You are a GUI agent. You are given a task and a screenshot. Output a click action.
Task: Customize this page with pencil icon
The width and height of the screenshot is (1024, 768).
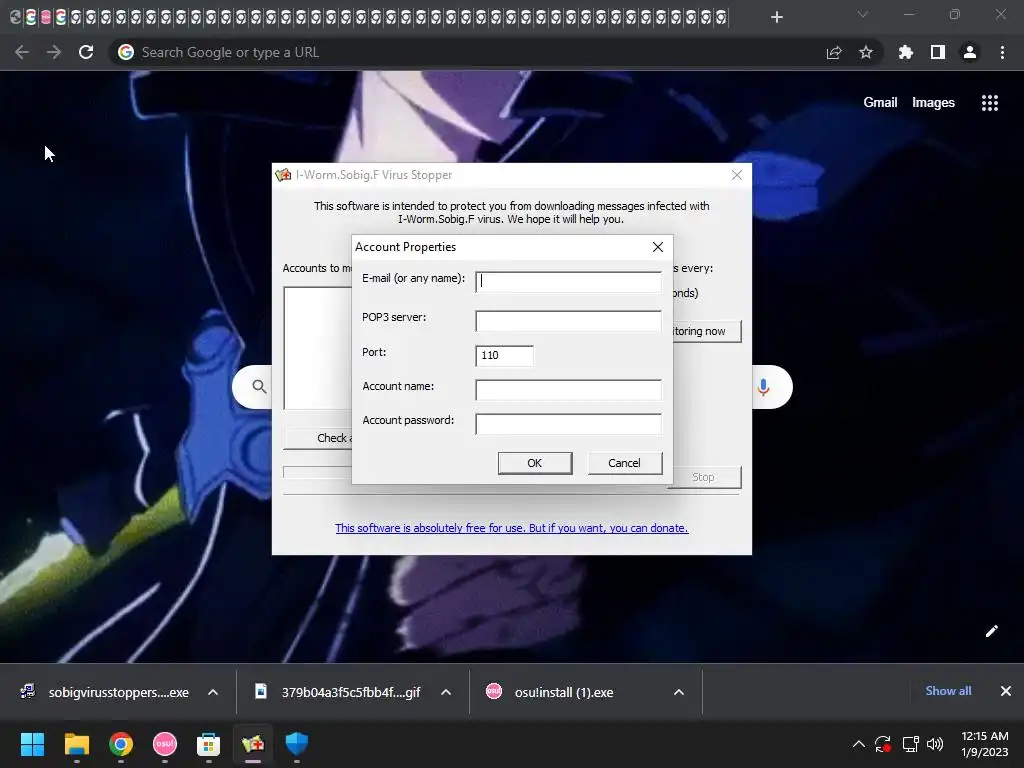tap(991, 631)
